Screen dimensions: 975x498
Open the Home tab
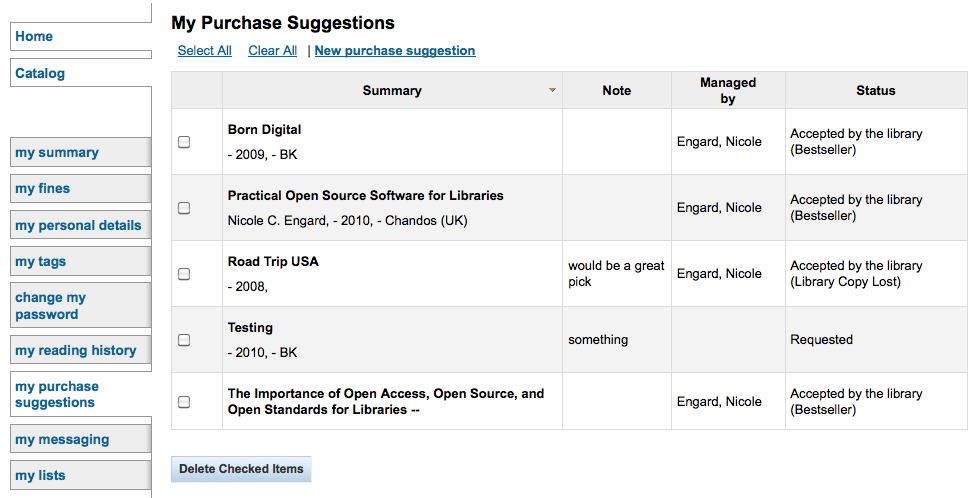click(x=81, y=37)
